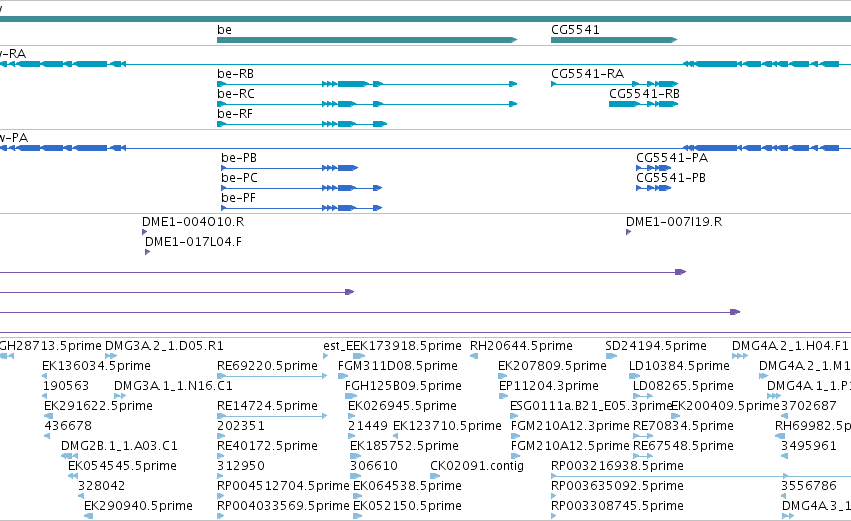The image size is (851, 521).
Task: Select the FGH125B09.5prime label
Action: 403,386
